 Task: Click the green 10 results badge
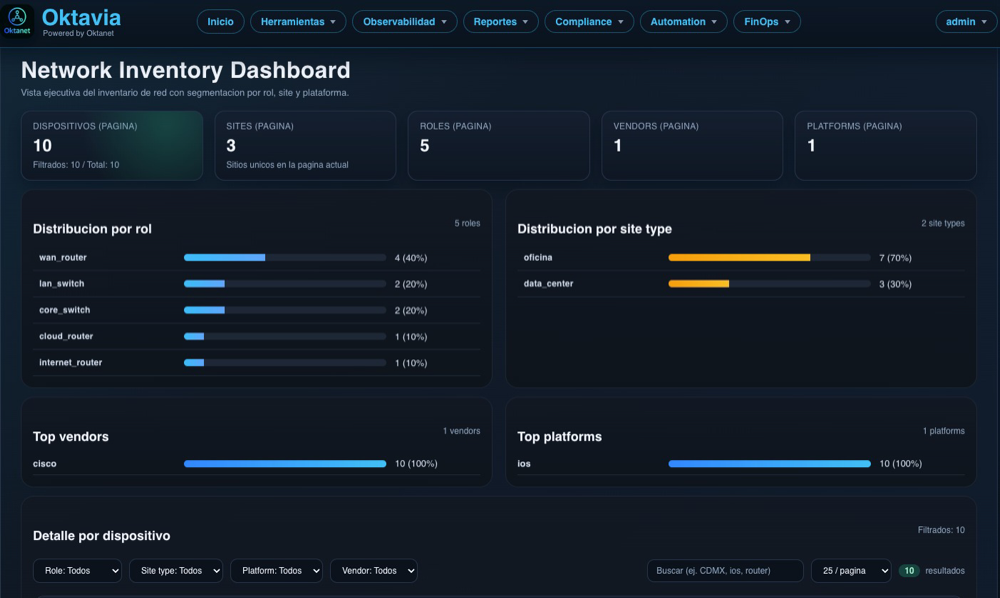point(909,571)
